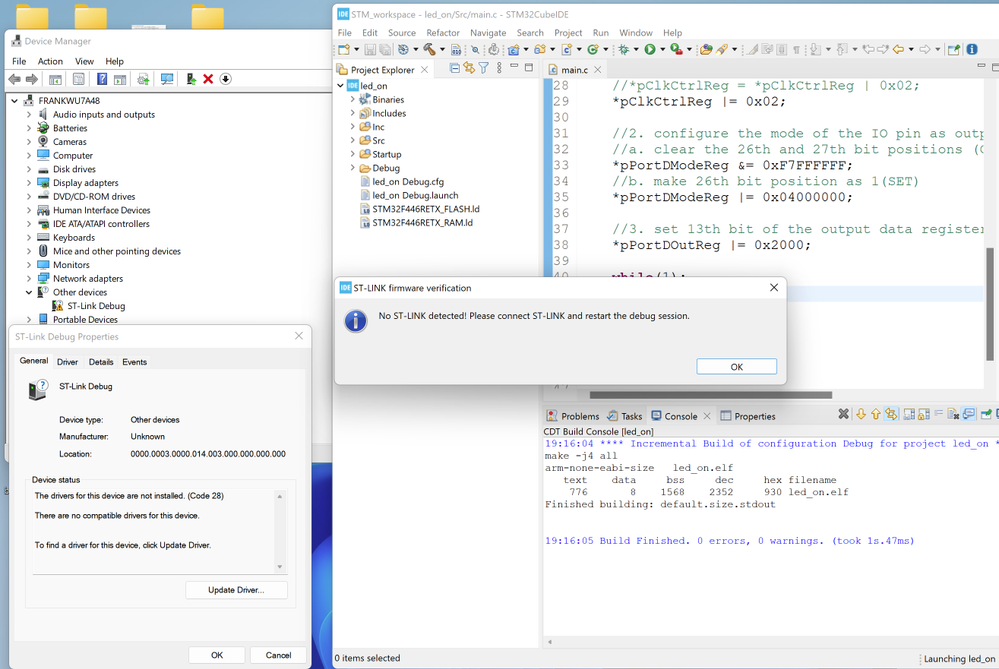
Task: Click Collapse All icon in Project Explorer
Action: tap(454, 68)
